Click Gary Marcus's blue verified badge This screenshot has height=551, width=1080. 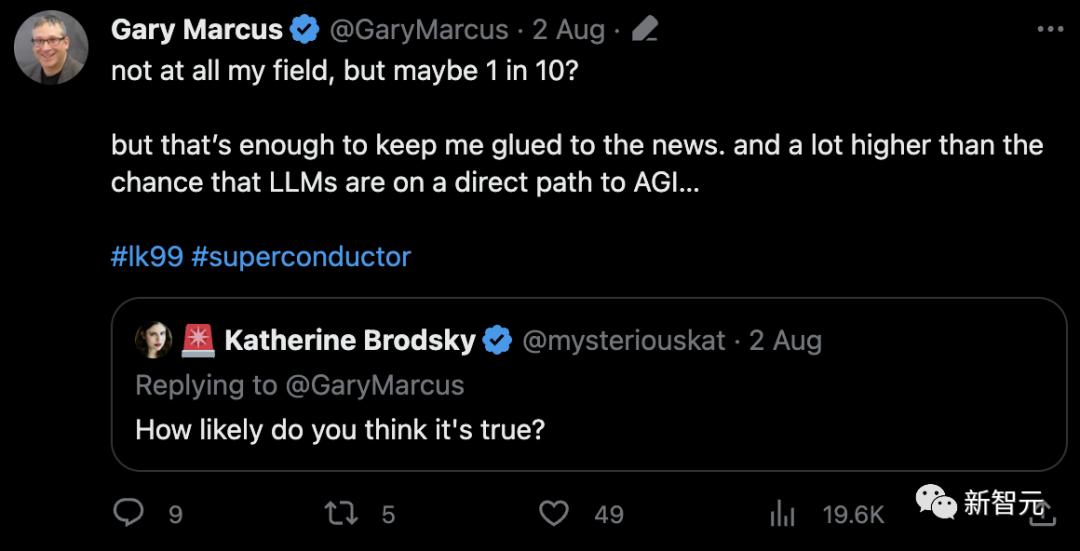[304, 31]
